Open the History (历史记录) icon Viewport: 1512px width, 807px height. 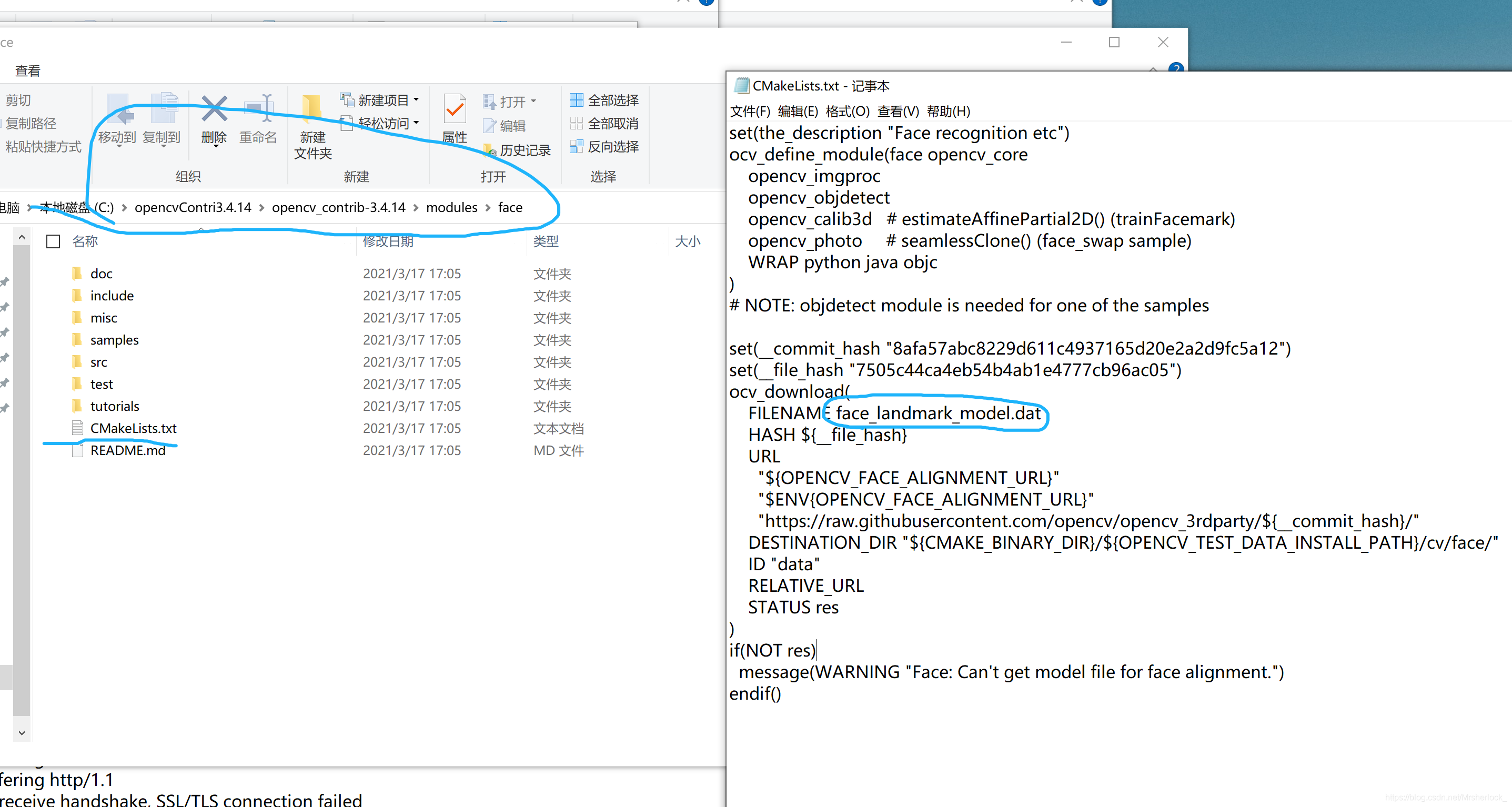coord(489,151)
